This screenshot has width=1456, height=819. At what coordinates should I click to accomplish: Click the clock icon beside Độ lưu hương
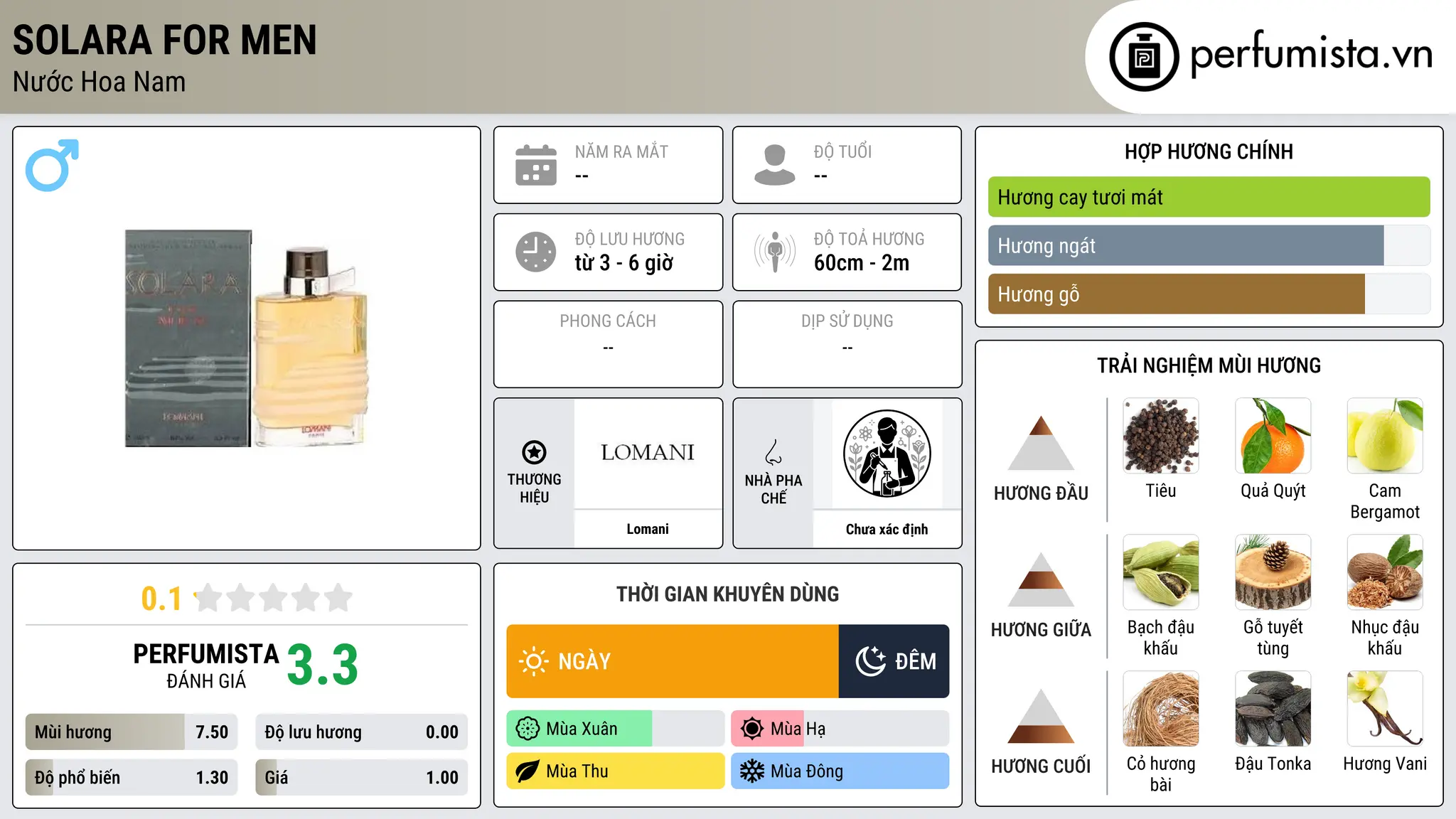pyautogui.click(x=536, y=252)
